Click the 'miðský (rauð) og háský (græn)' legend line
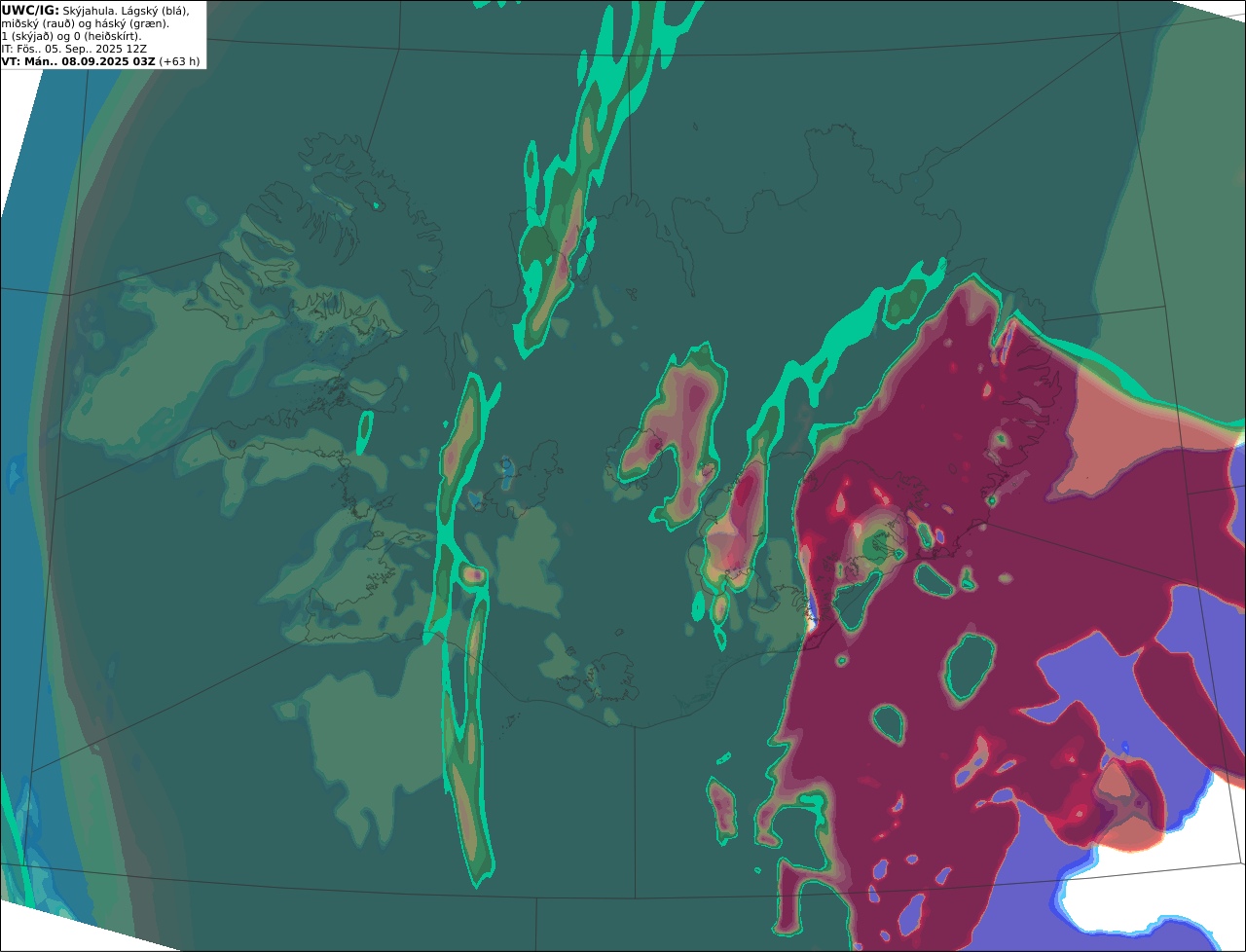 coord(85,22)
